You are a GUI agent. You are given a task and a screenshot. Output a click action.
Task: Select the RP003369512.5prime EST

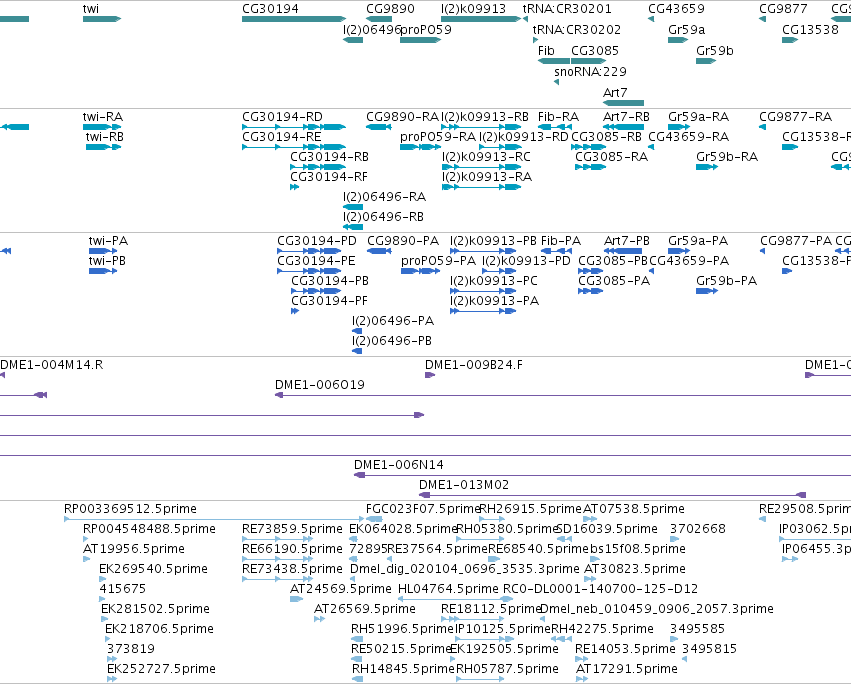pyautogui.click(x=214, y=519)
